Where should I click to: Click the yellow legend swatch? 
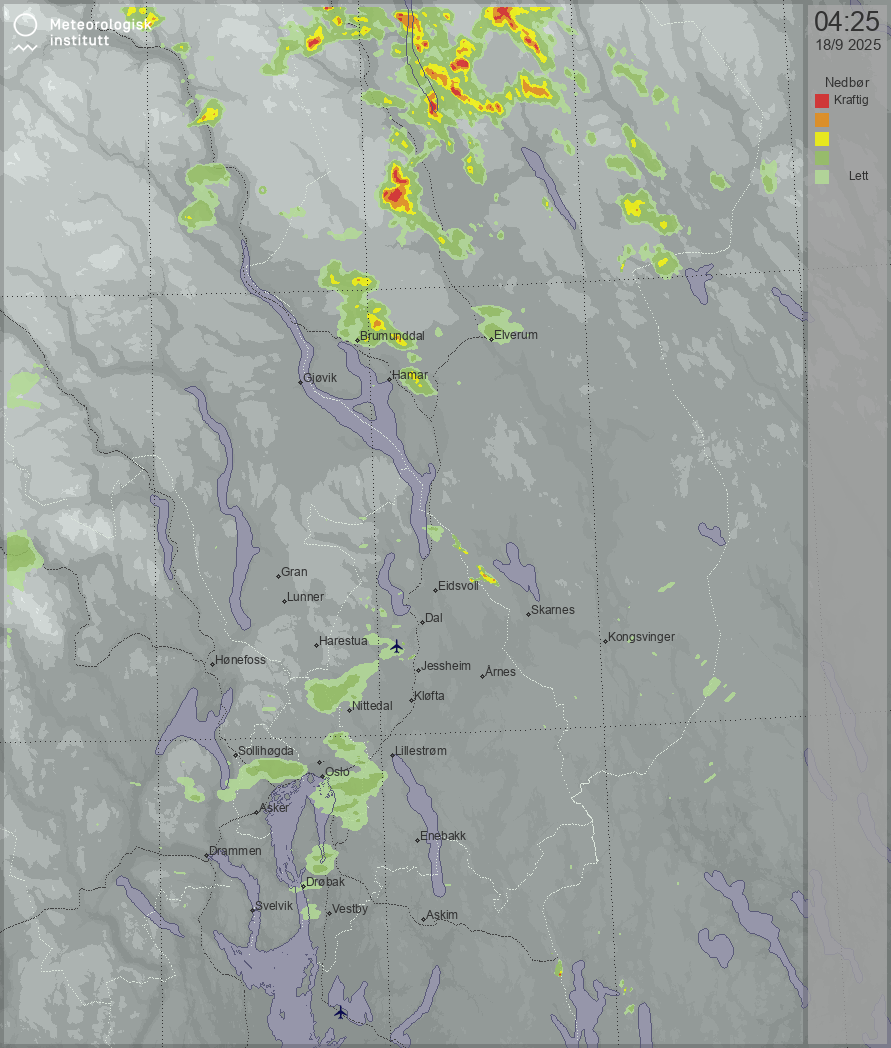point(821,139)
